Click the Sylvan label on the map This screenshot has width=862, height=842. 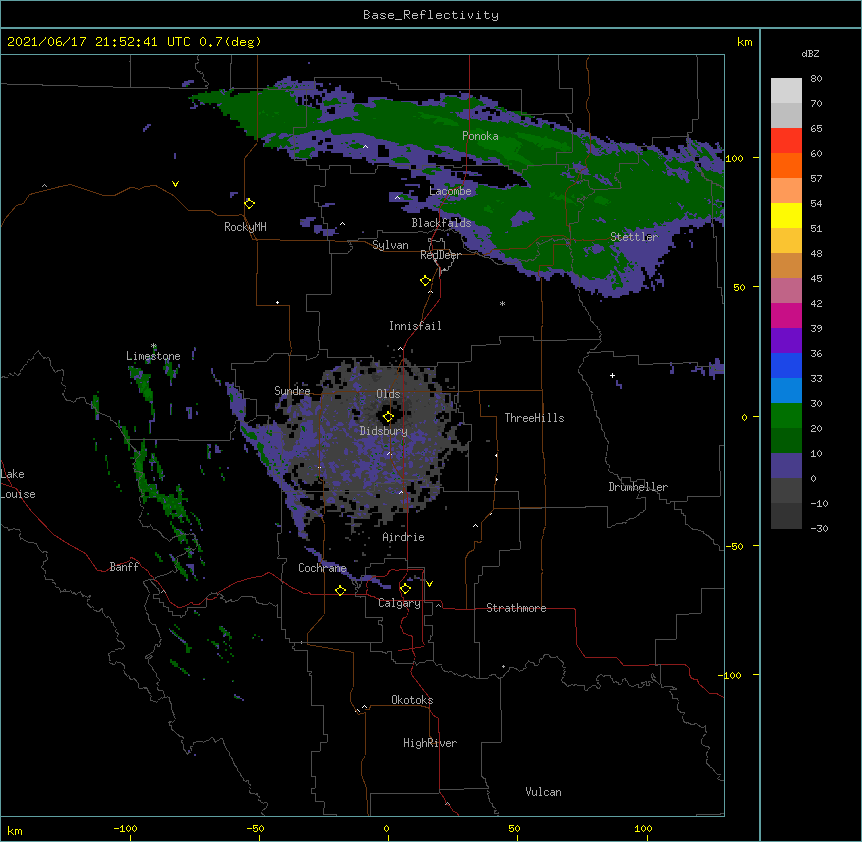[x=390, y=245]
